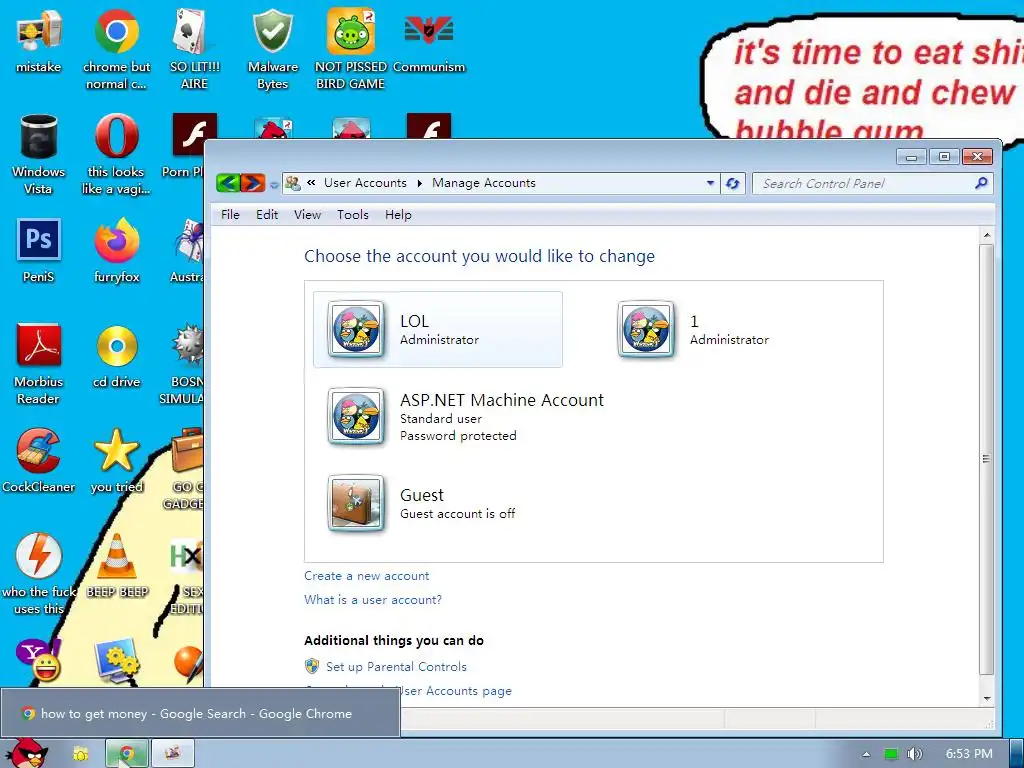The width and height of the screenshot is (1024, 768).
Task: Click the scrollbar up arrow
Action: [x=987, y=235]
